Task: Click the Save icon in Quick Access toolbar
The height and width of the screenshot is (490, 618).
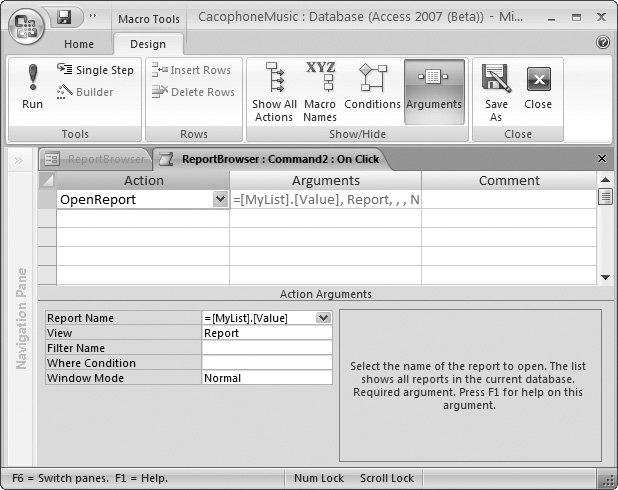Action: 64,16
